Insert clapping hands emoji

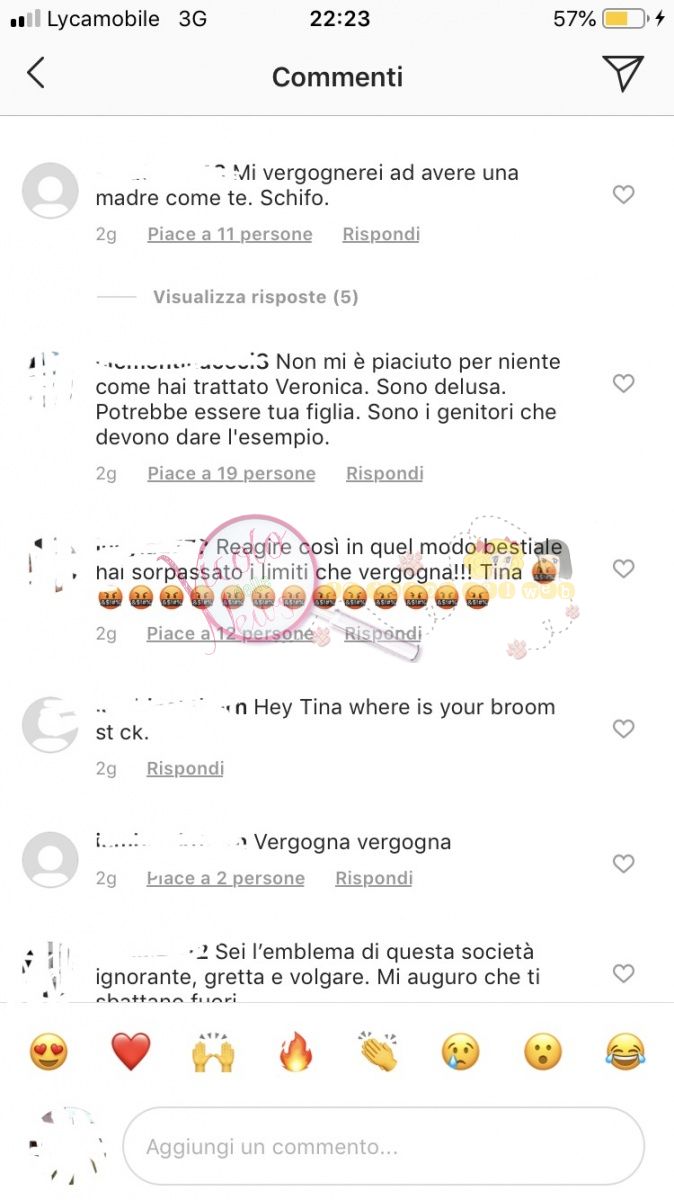(378, 1052)
